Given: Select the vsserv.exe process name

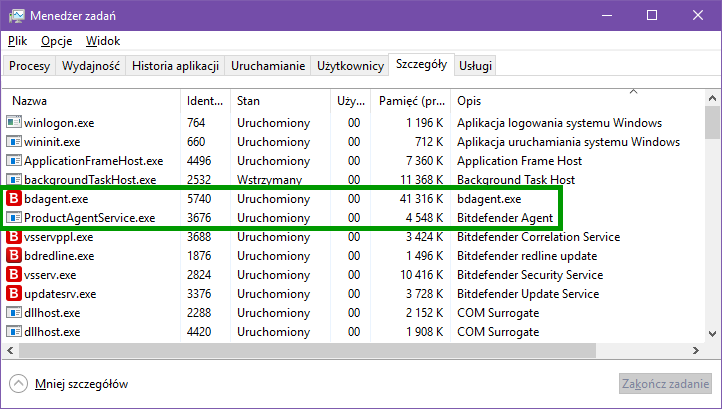Looking at the screenshot, I should pyautogui.click(x=50, y=275).
